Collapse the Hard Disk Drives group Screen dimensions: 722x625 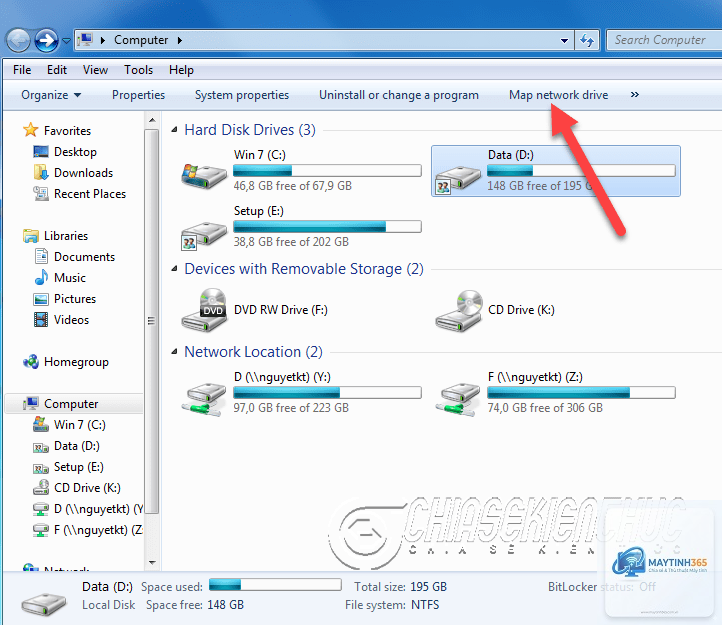tap(175, 130)
